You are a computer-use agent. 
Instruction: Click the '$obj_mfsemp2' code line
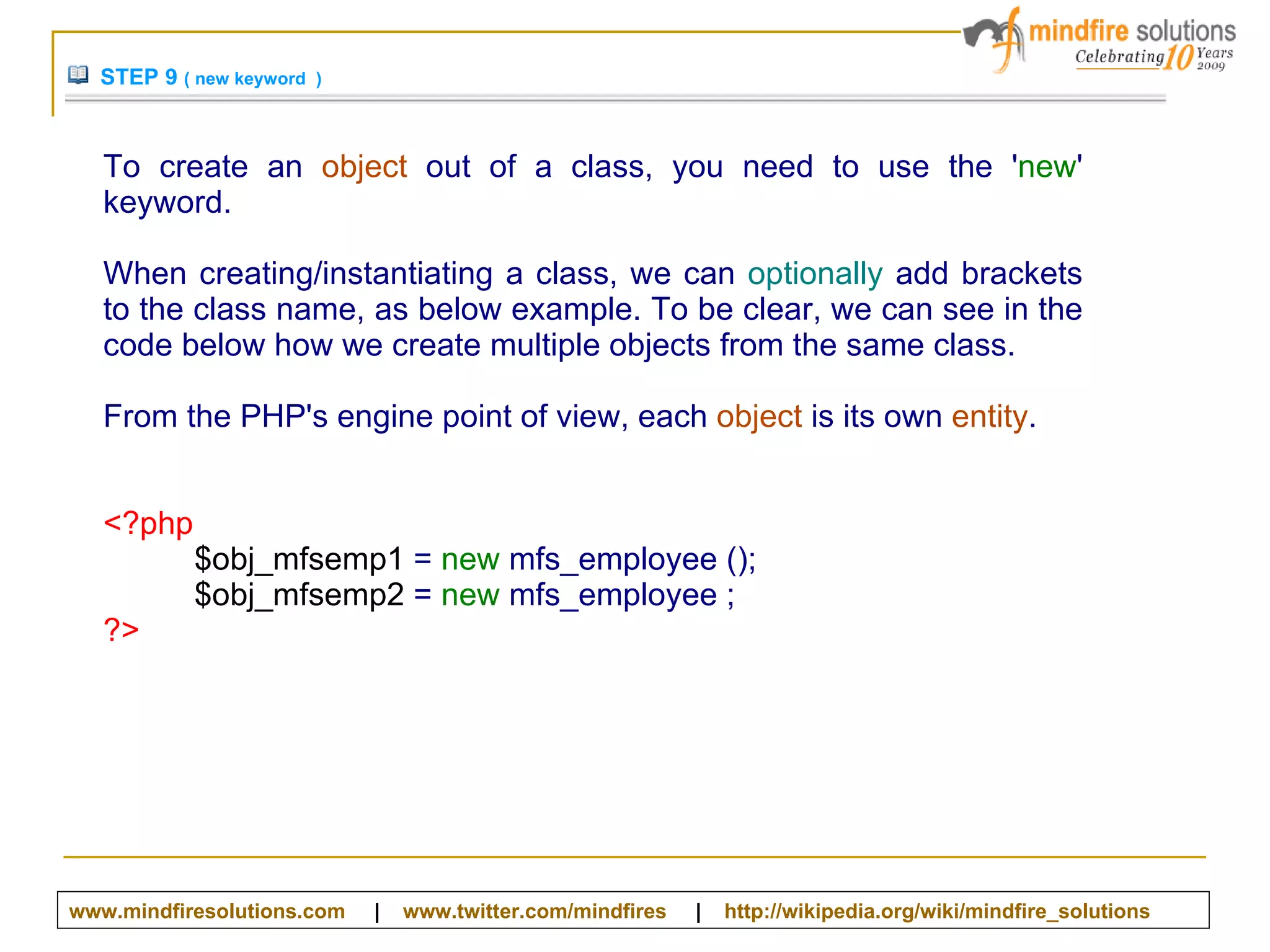click(x=464, y=595)
